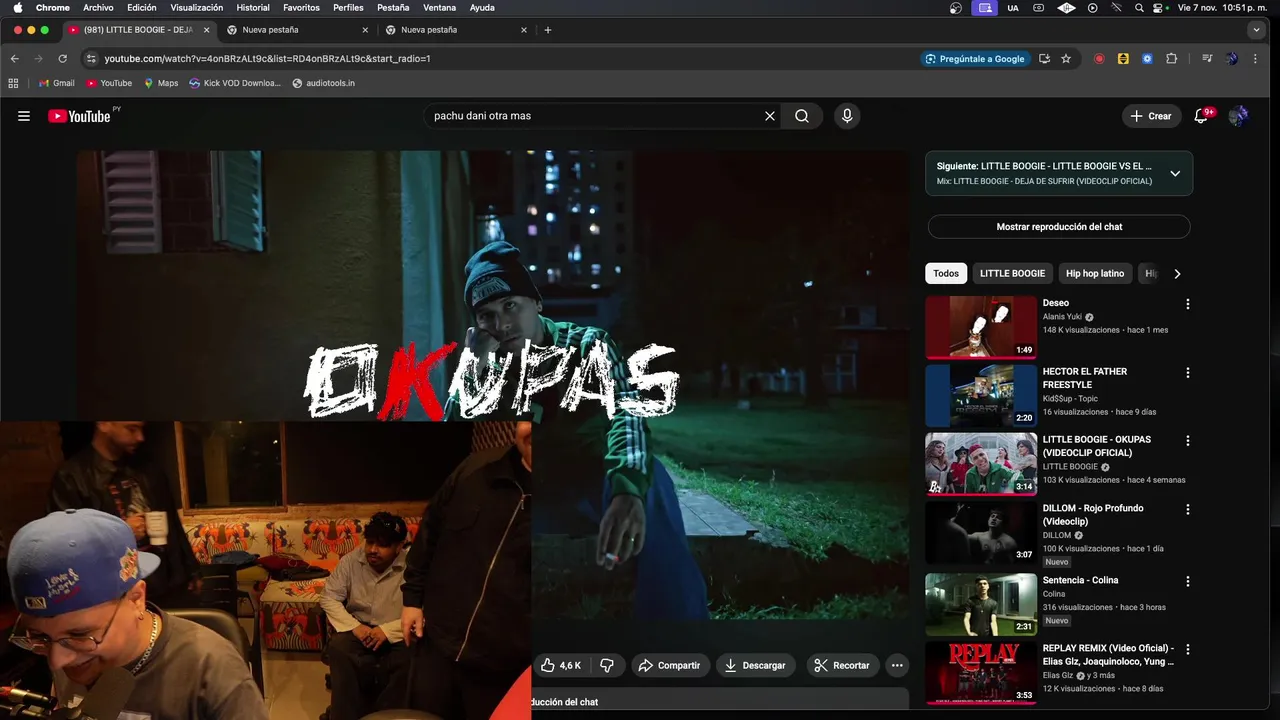Screen dimensions: 1280x720
Task: Click the address bar URL
Action: (267, 59)
